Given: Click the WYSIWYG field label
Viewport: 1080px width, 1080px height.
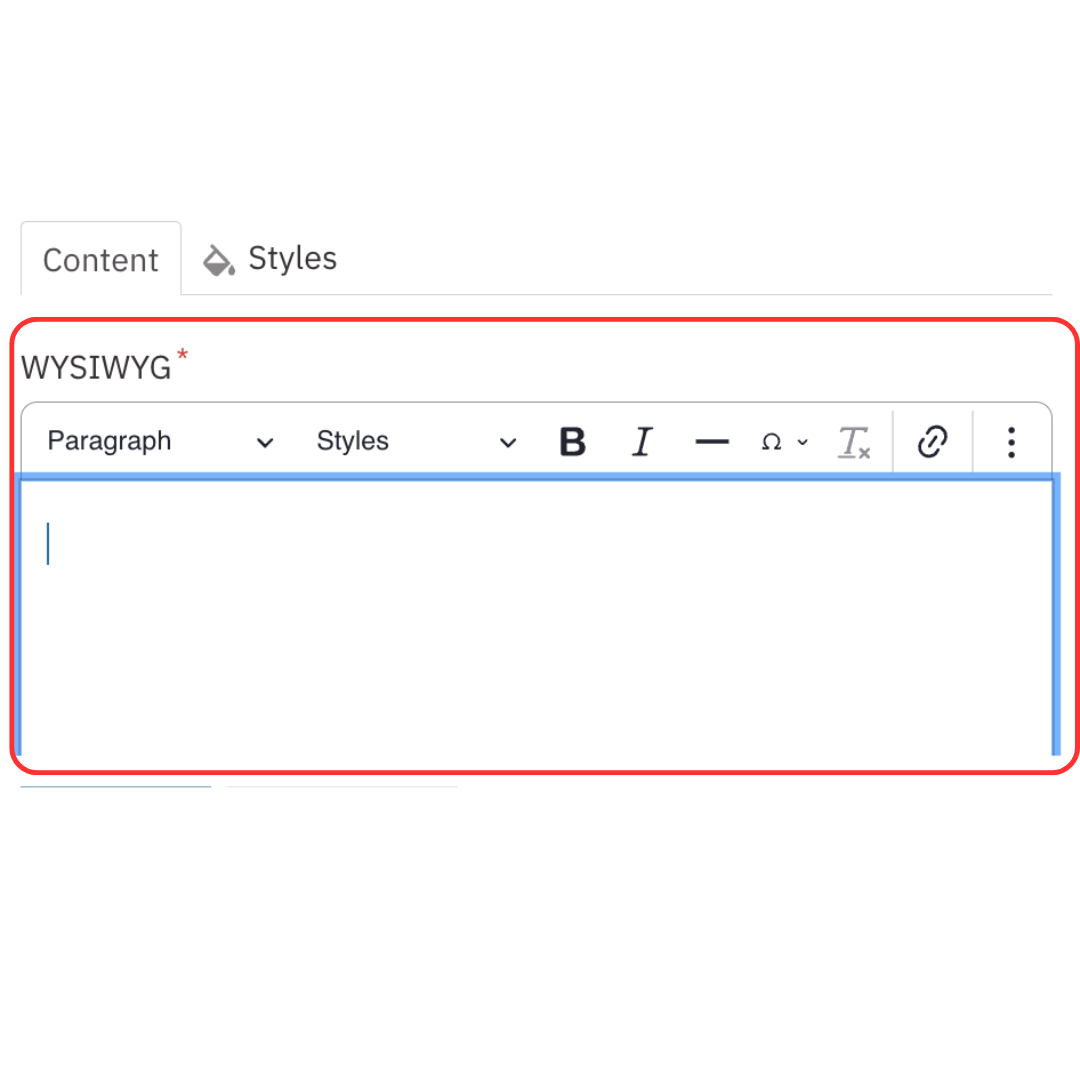Looking at the screenshot, I should (x=96, y=368).
